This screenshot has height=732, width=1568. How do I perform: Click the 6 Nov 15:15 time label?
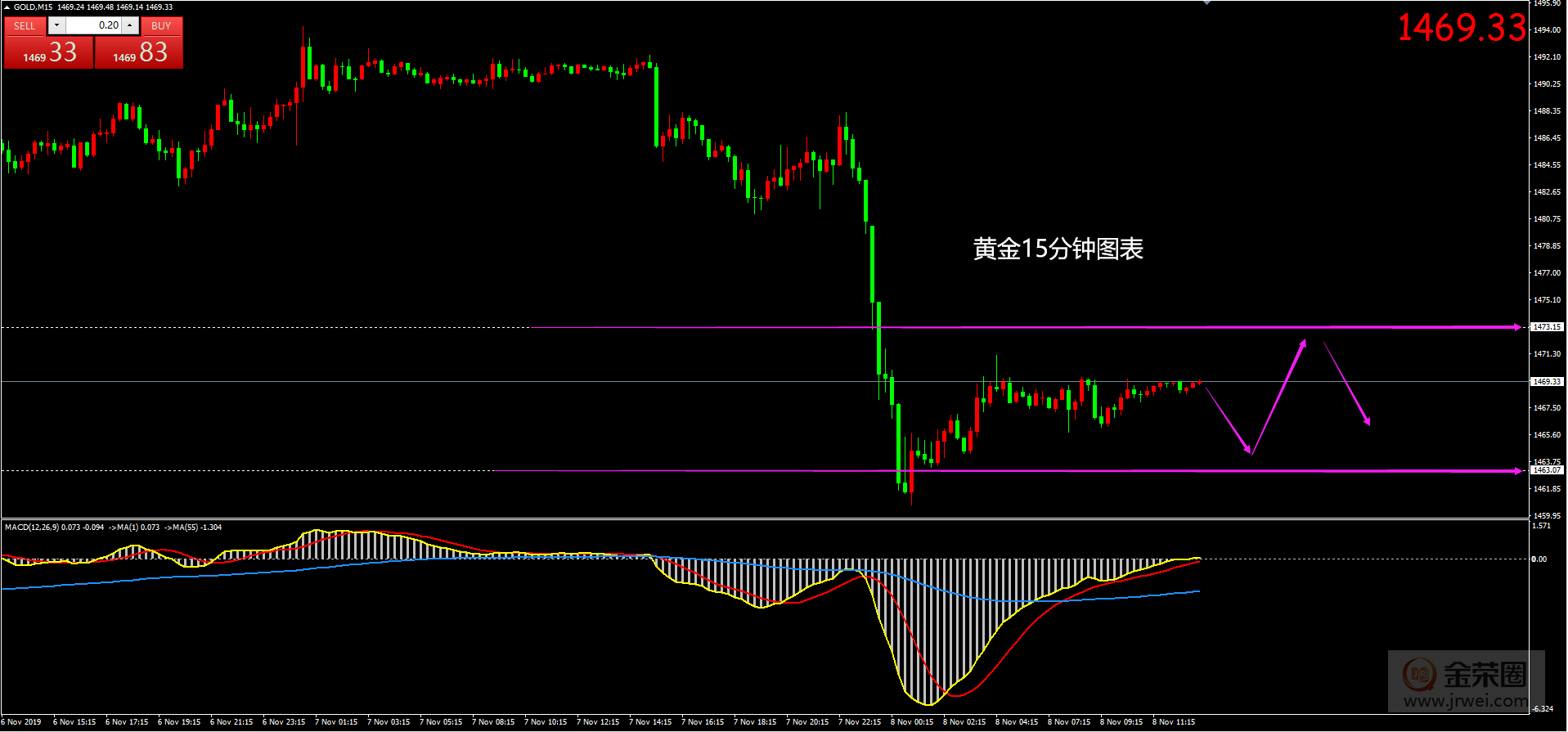[x=74, y=722]
